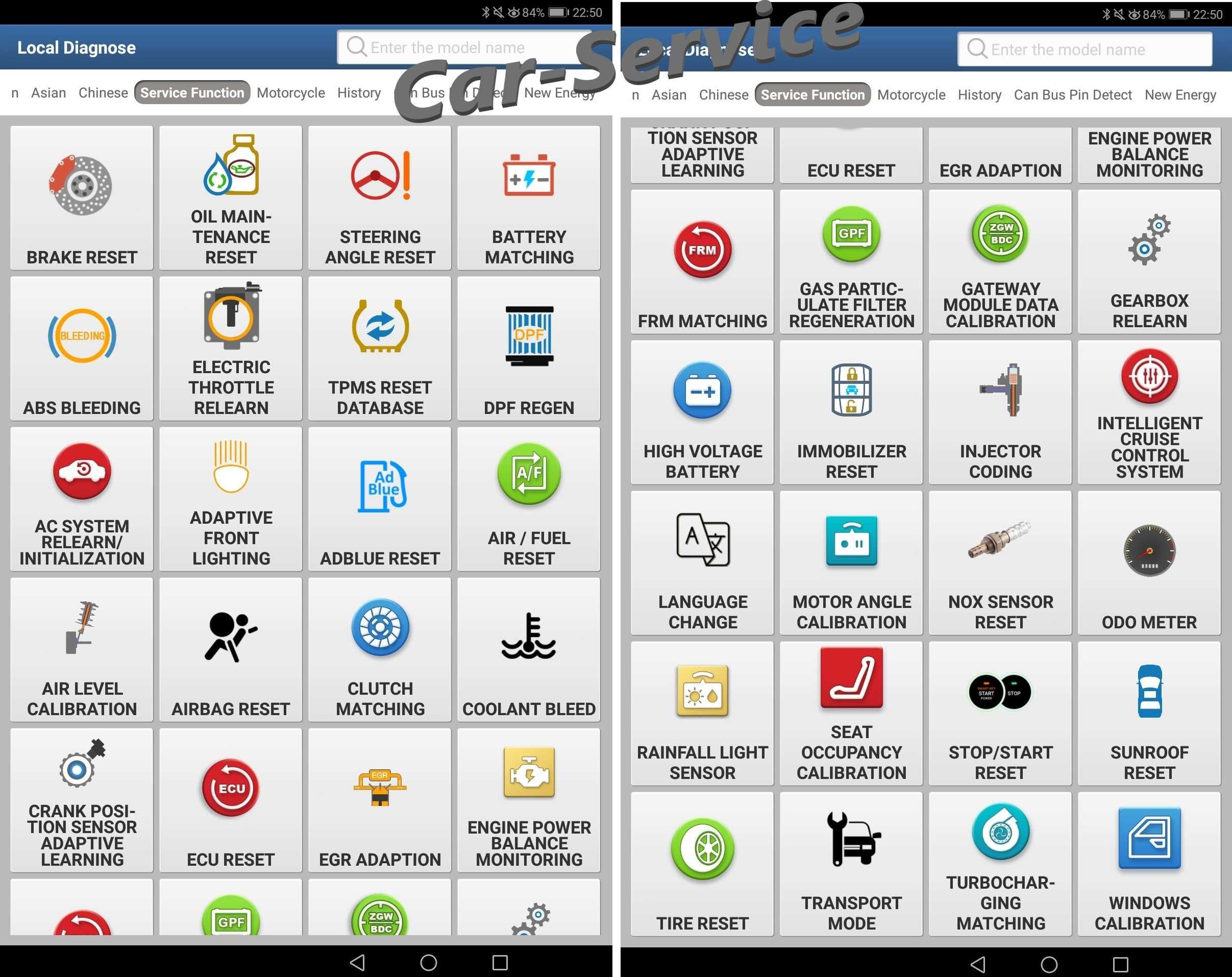
Task: Select the History tab filter
Action: point(357,95)
